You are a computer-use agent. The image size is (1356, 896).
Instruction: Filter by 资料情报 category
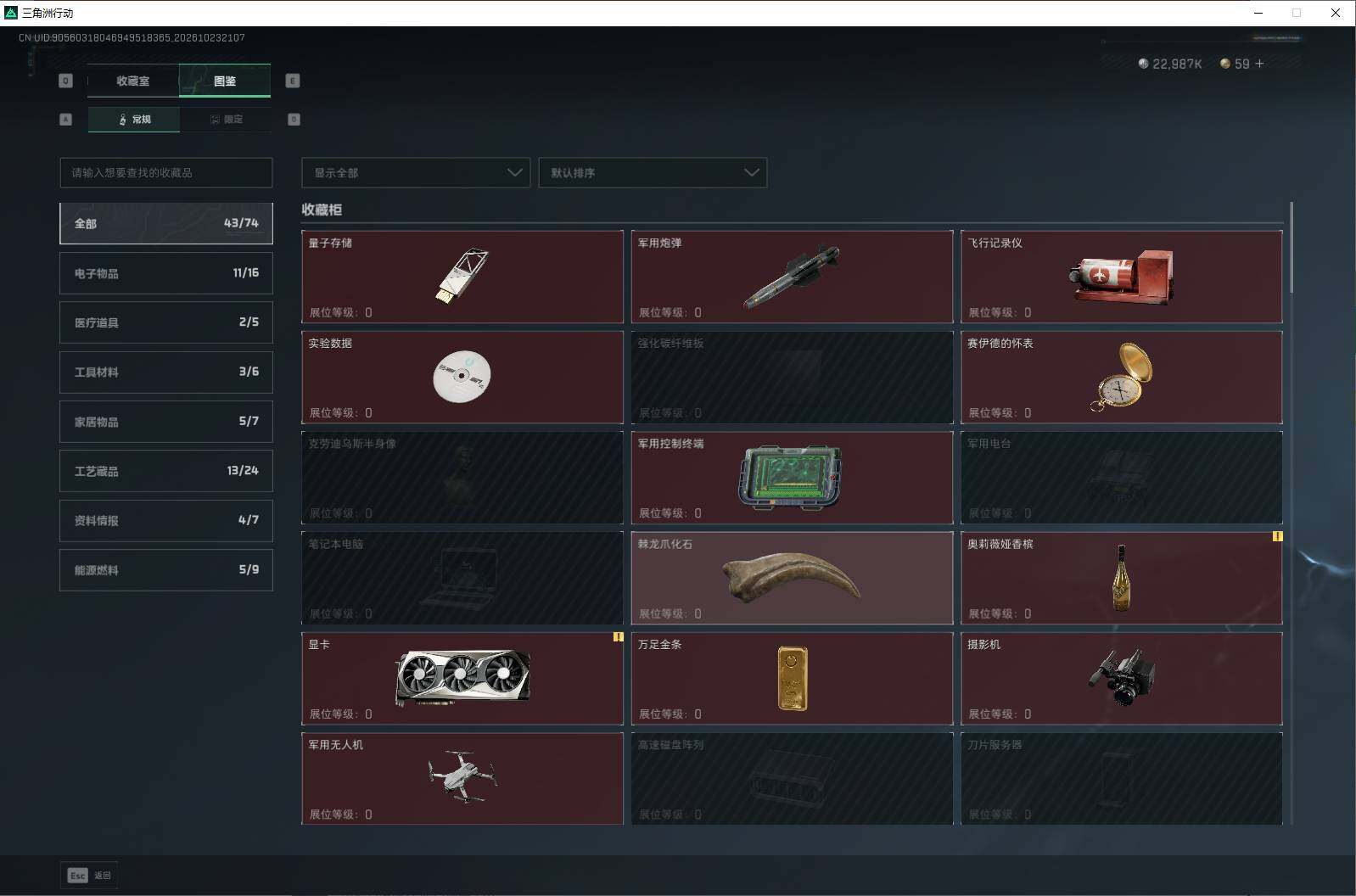pos(166,520)
